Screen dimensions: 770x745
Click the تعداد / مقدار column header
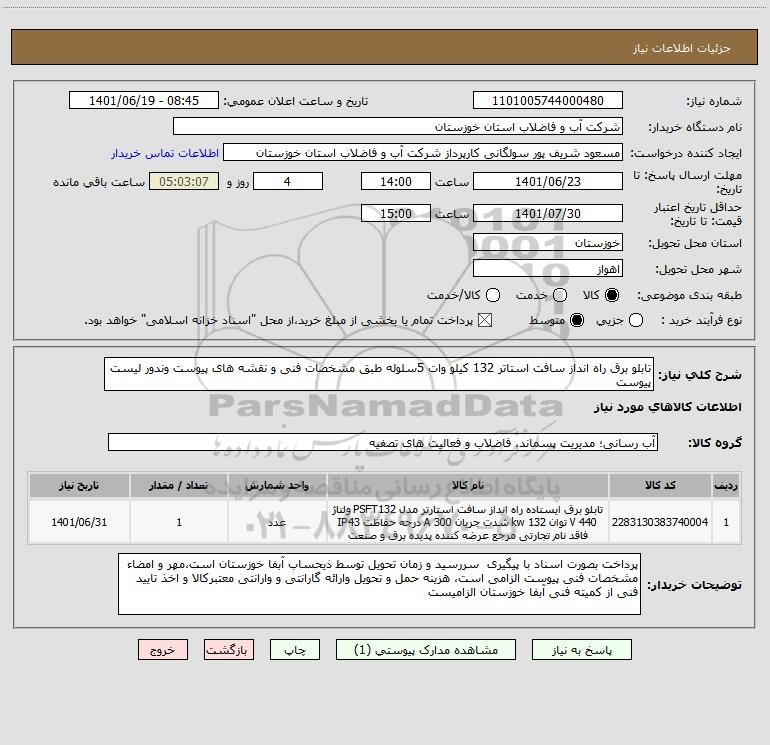179,485
